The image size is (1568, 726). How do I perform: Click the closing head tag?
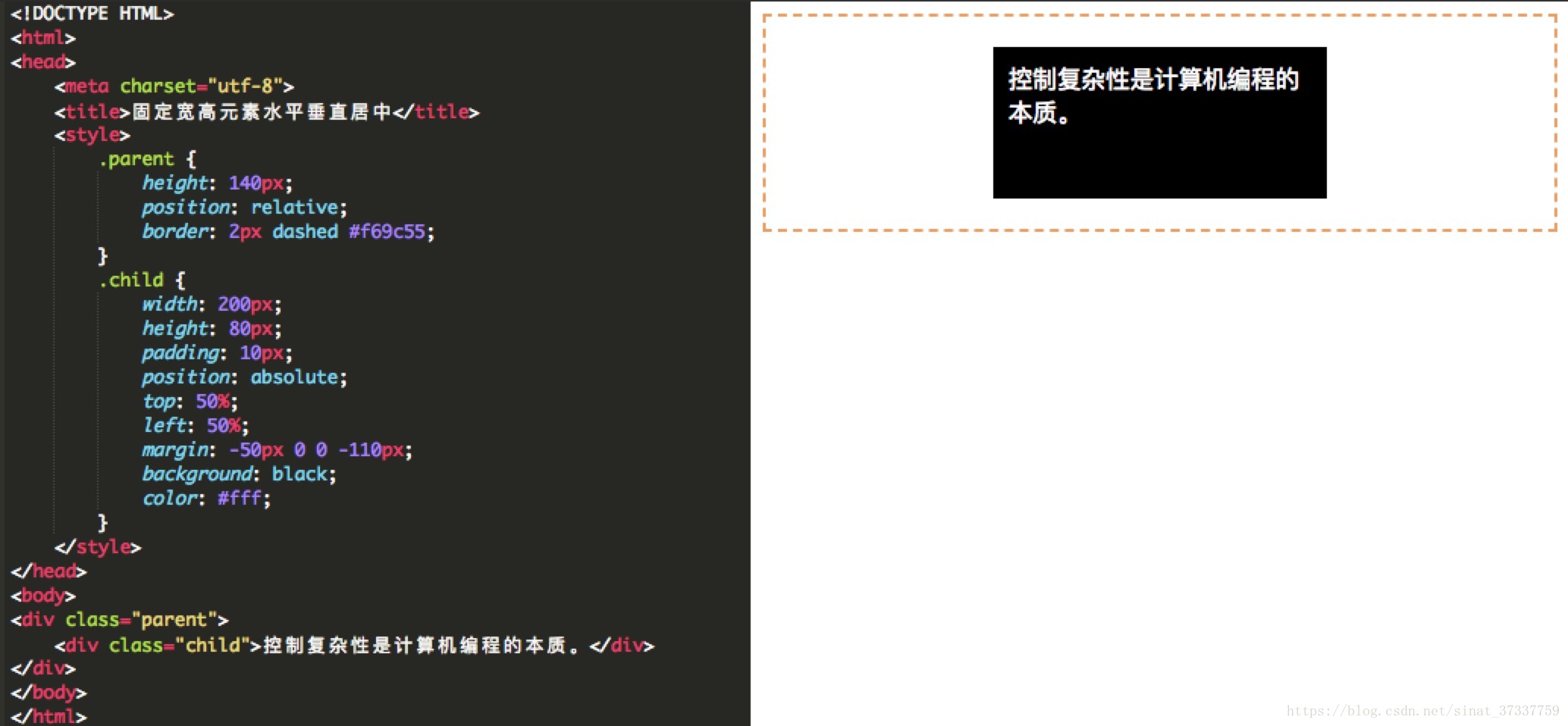coord(49,571)
